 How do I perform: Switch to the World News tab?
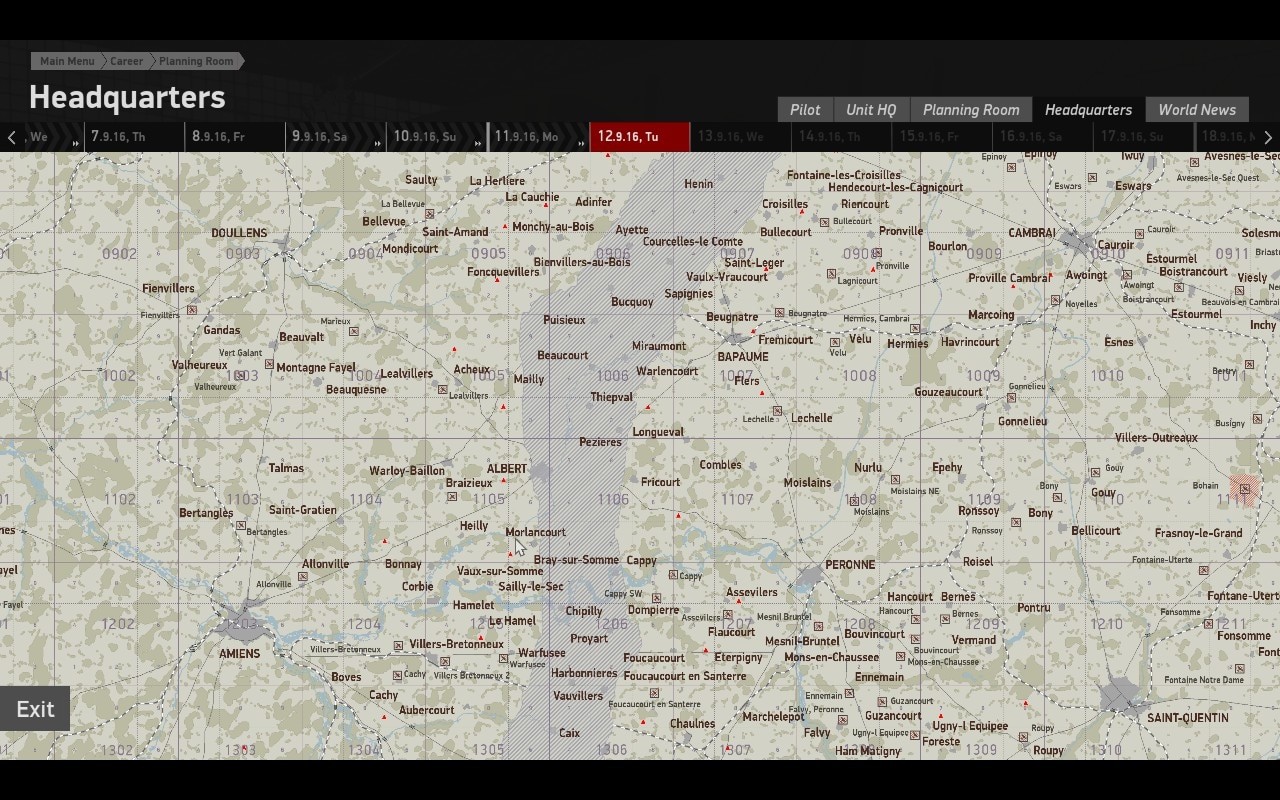1197,110
